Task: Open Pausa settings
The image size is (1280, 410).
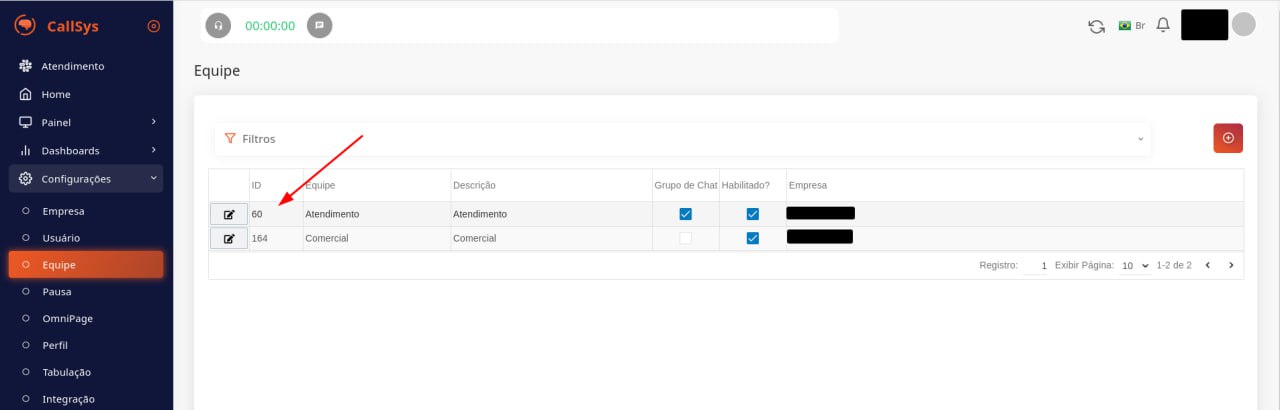Action: 56,292
